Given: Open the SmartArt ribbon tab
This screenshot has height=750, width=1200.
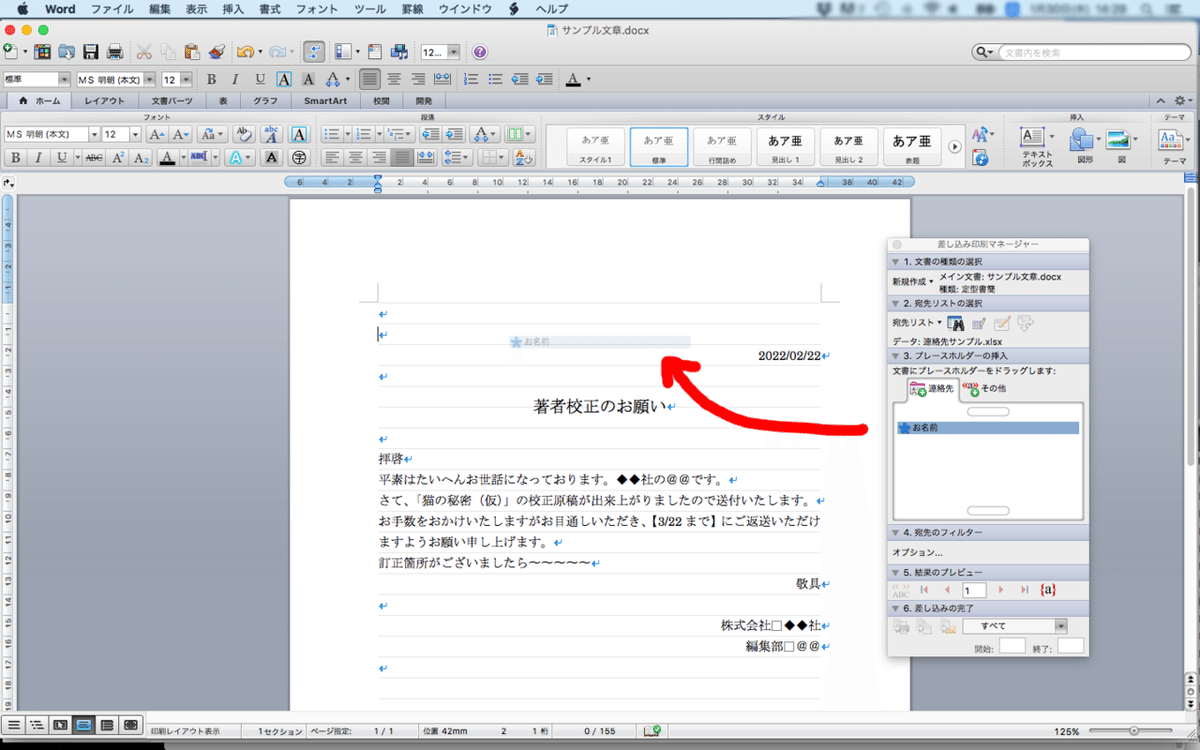Looking at the screenshot, I should 325,101.
